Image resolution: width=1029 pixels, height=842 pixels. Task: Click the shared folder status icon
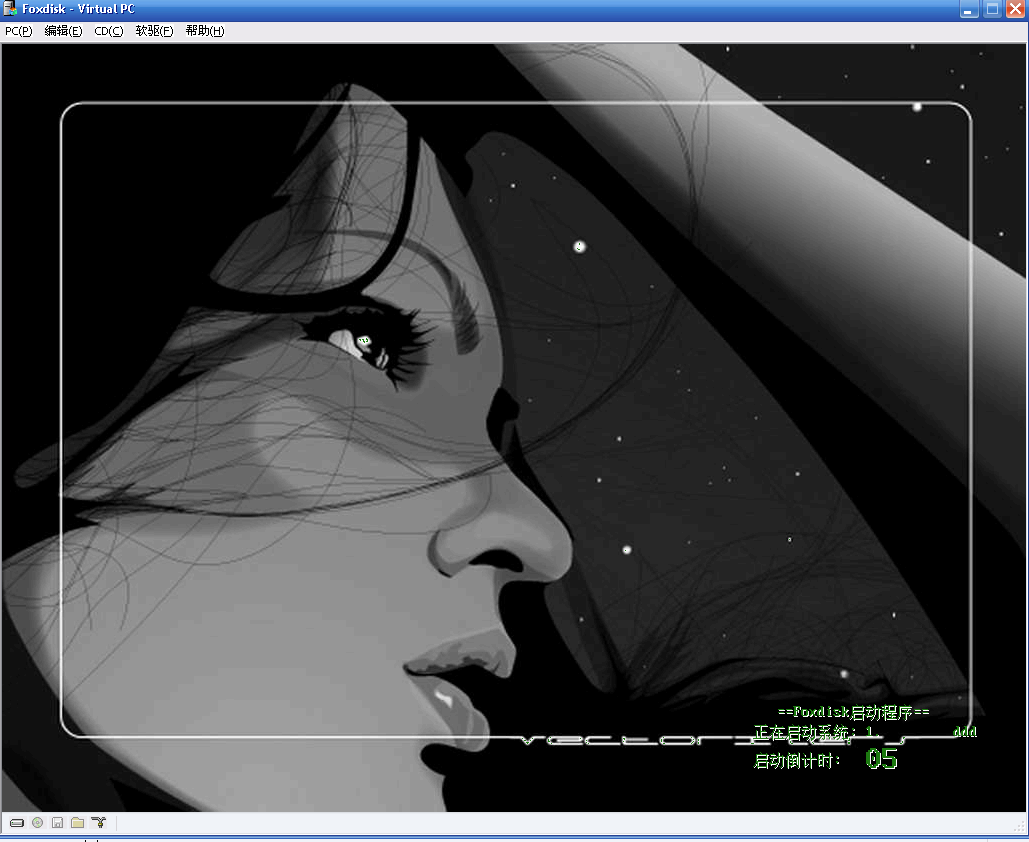77,823
